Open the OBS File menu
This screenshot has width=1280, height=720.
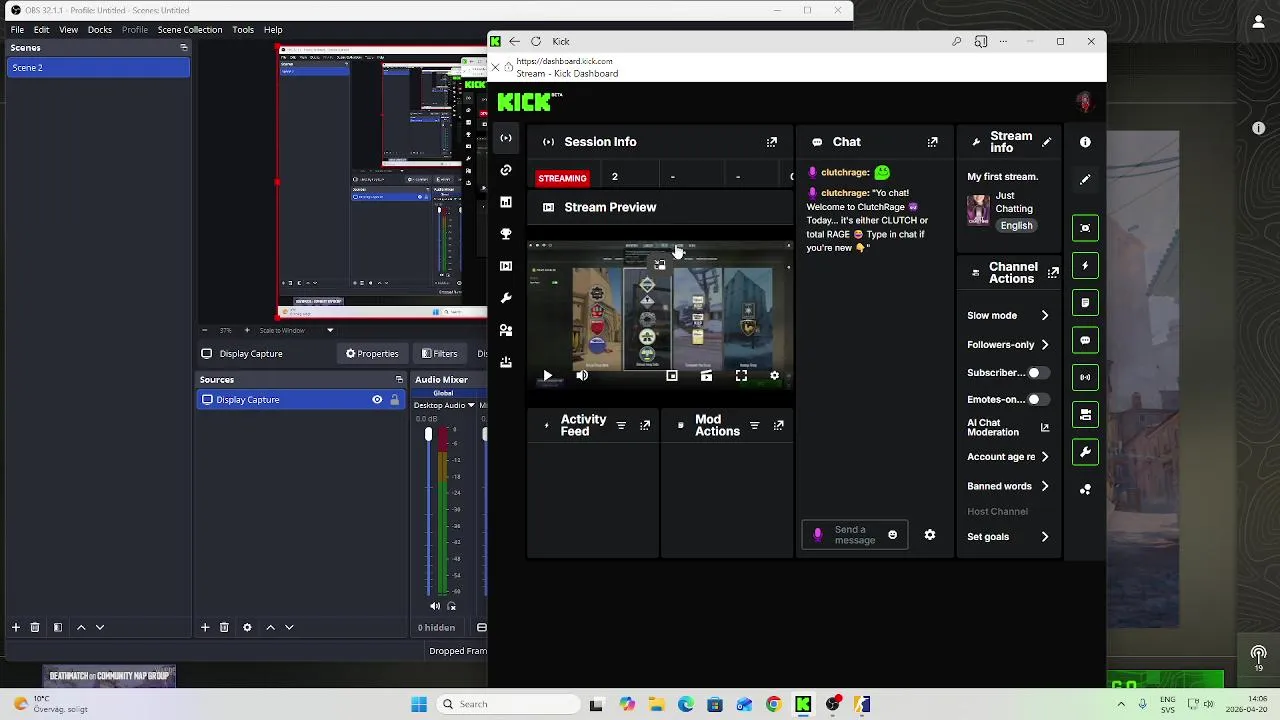tap(17, 30)
